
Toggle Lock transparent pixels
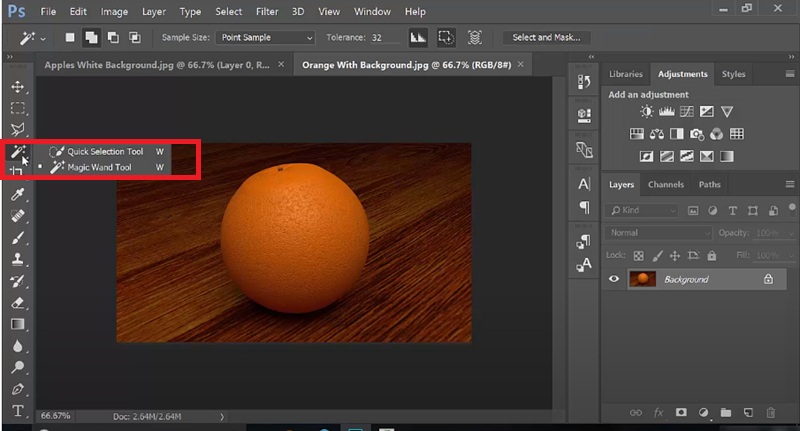click(638, 256)
